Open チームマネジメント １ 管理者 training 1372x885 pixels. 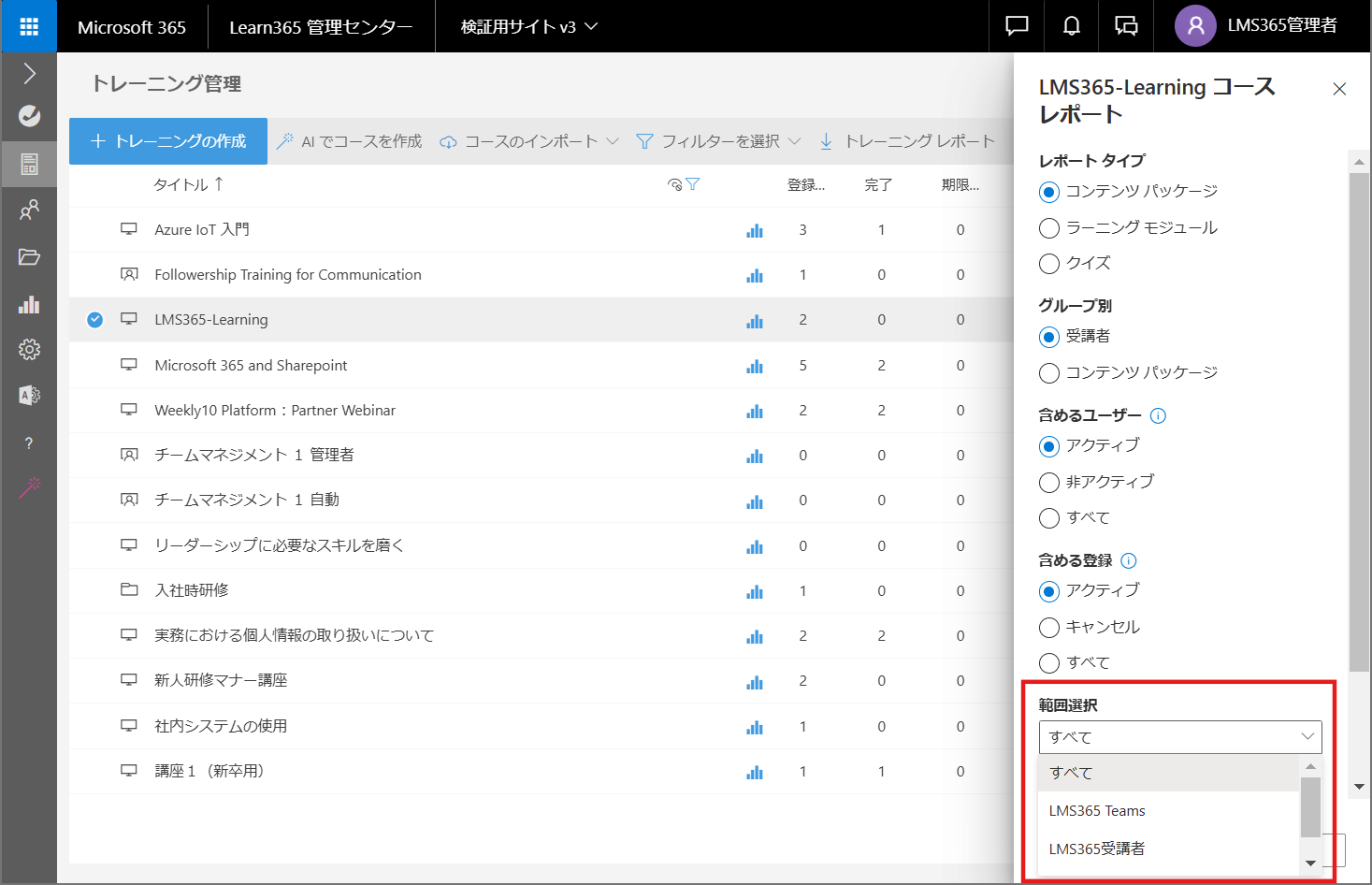click(x=254, y=456)
